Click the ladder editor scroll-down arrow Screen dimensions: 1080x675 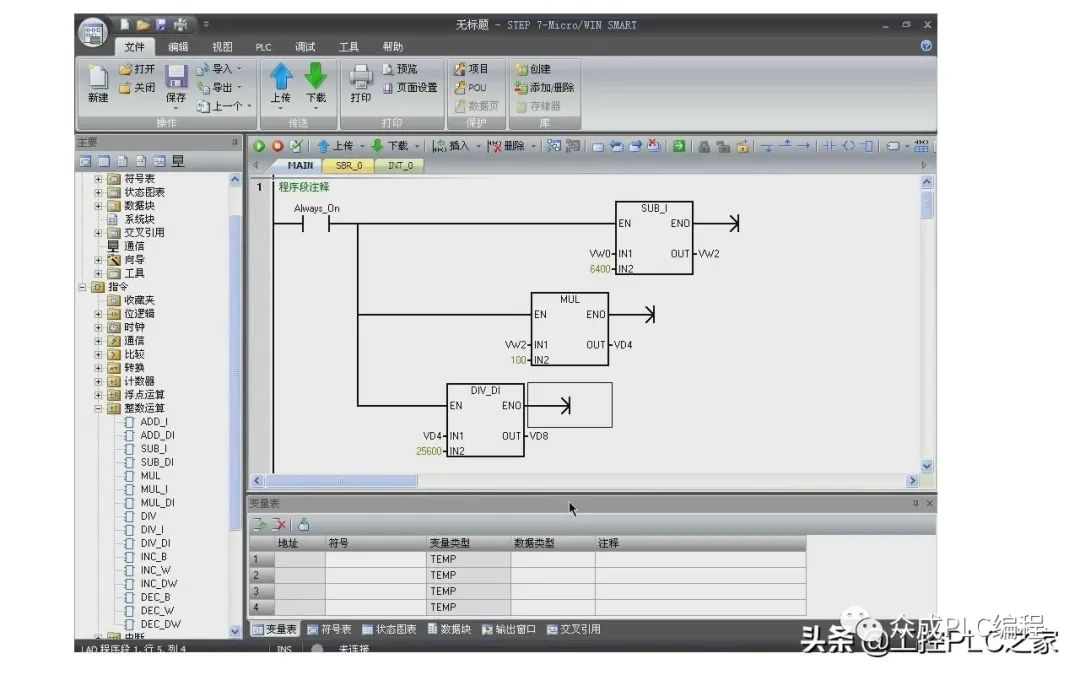(927, 466)
